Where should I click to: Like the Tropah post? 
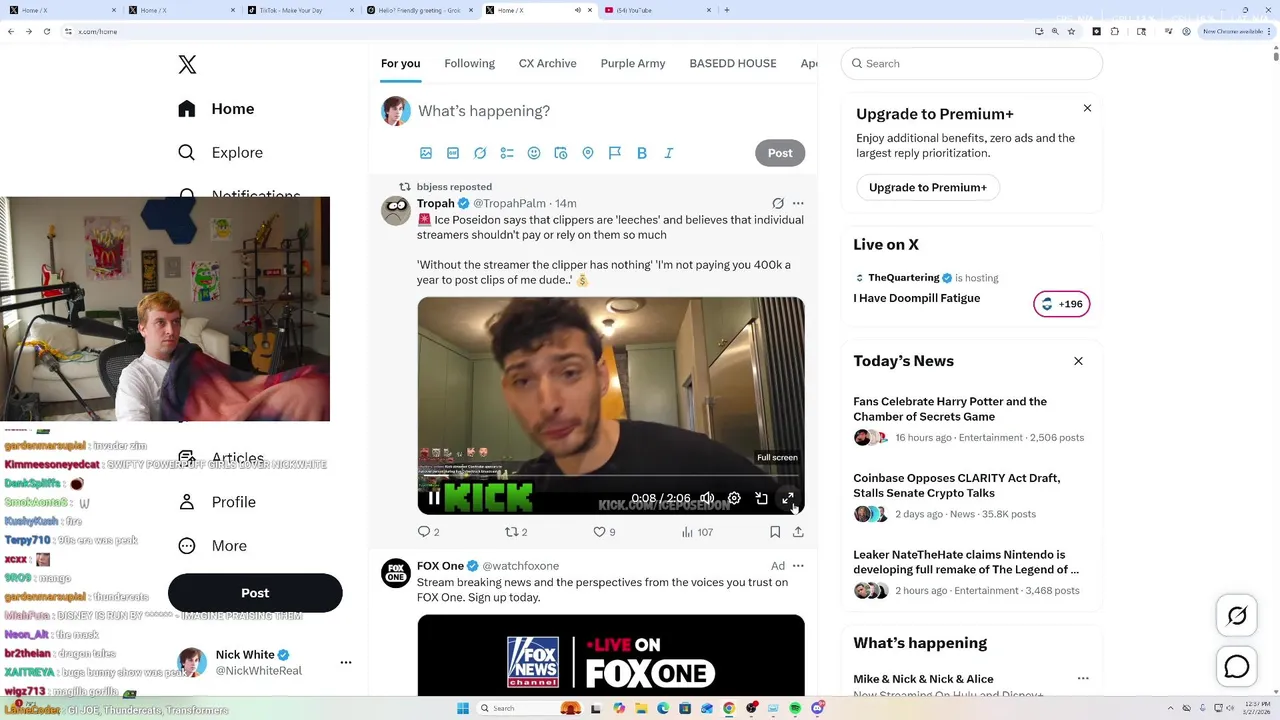click(x=604, y=532)
